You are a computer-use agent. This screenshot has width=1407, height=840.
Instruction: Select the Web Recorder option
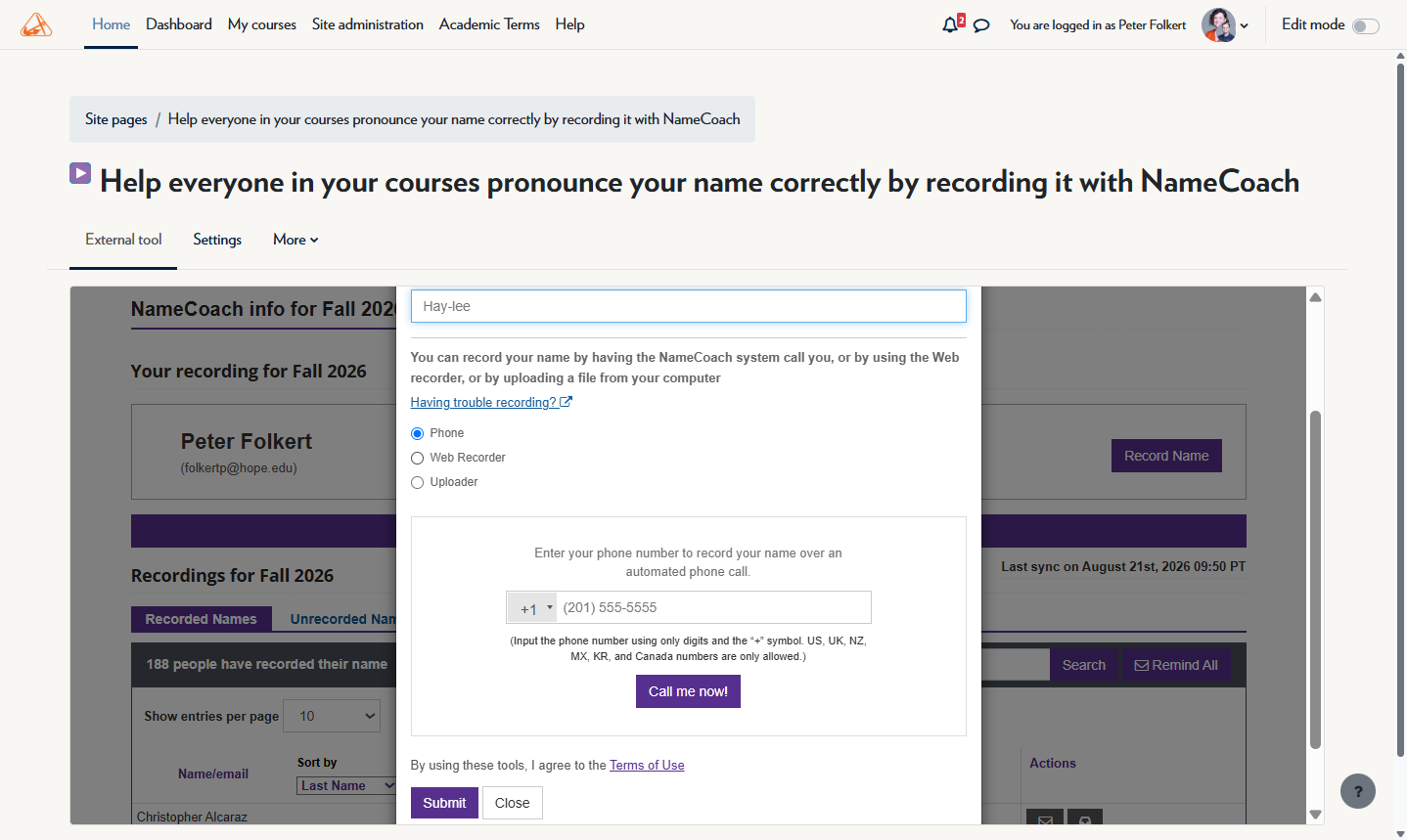click(x=417, y=458)
